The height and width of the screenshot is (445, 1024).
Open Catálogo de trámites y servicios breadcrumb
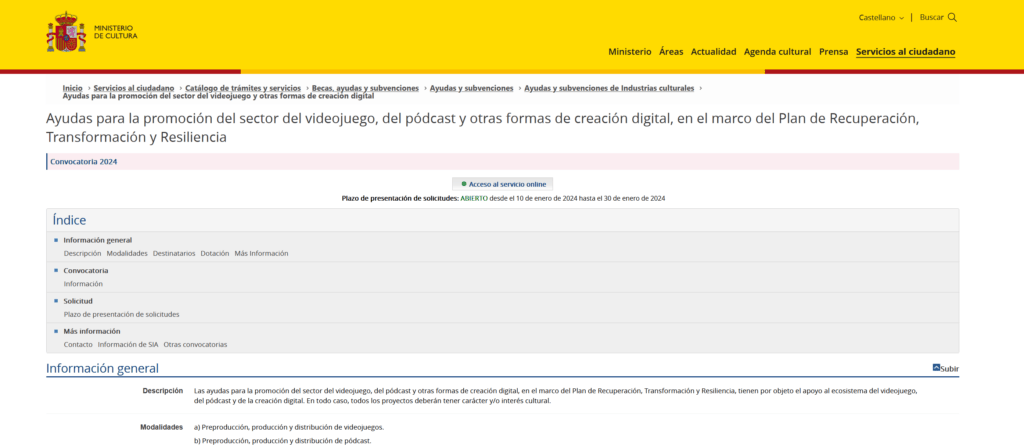tap(242, 88)
